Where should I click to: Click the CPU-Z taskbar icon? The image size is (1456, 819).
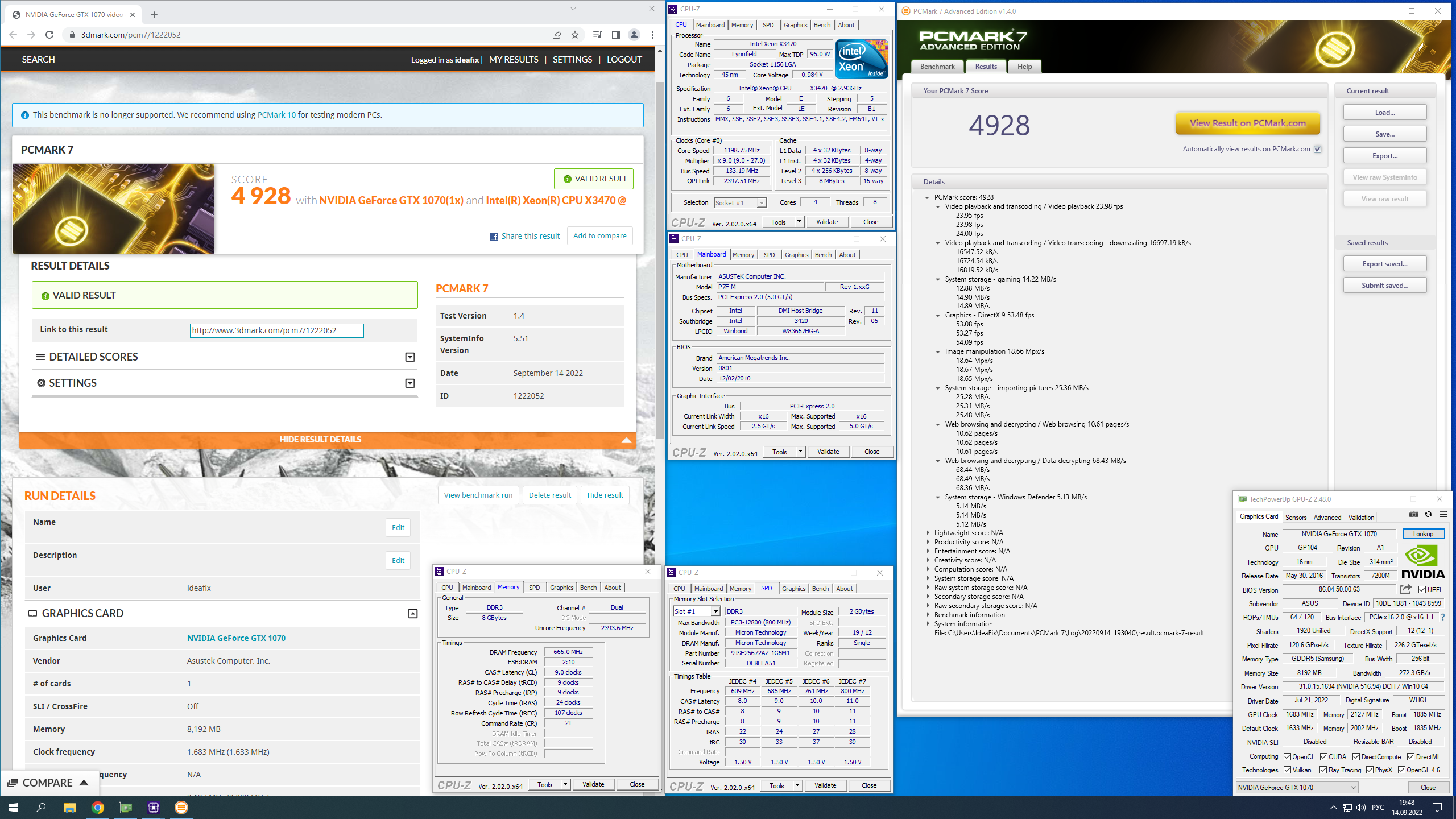pyautogui.click(x=153, y=808)
